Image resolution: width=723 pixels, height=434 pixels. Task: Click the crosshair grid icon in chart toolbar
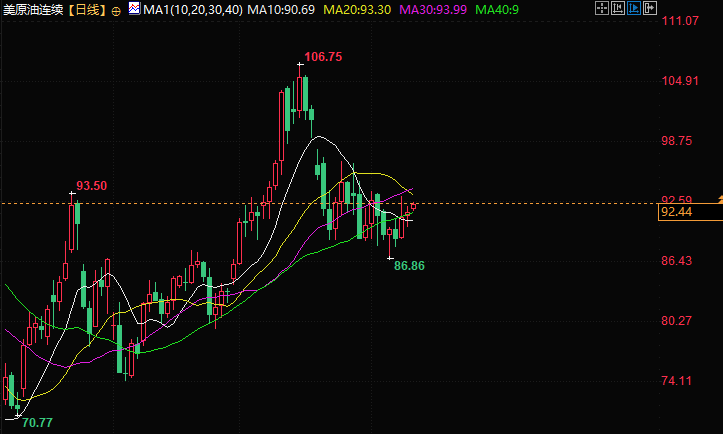click(602, 8)
